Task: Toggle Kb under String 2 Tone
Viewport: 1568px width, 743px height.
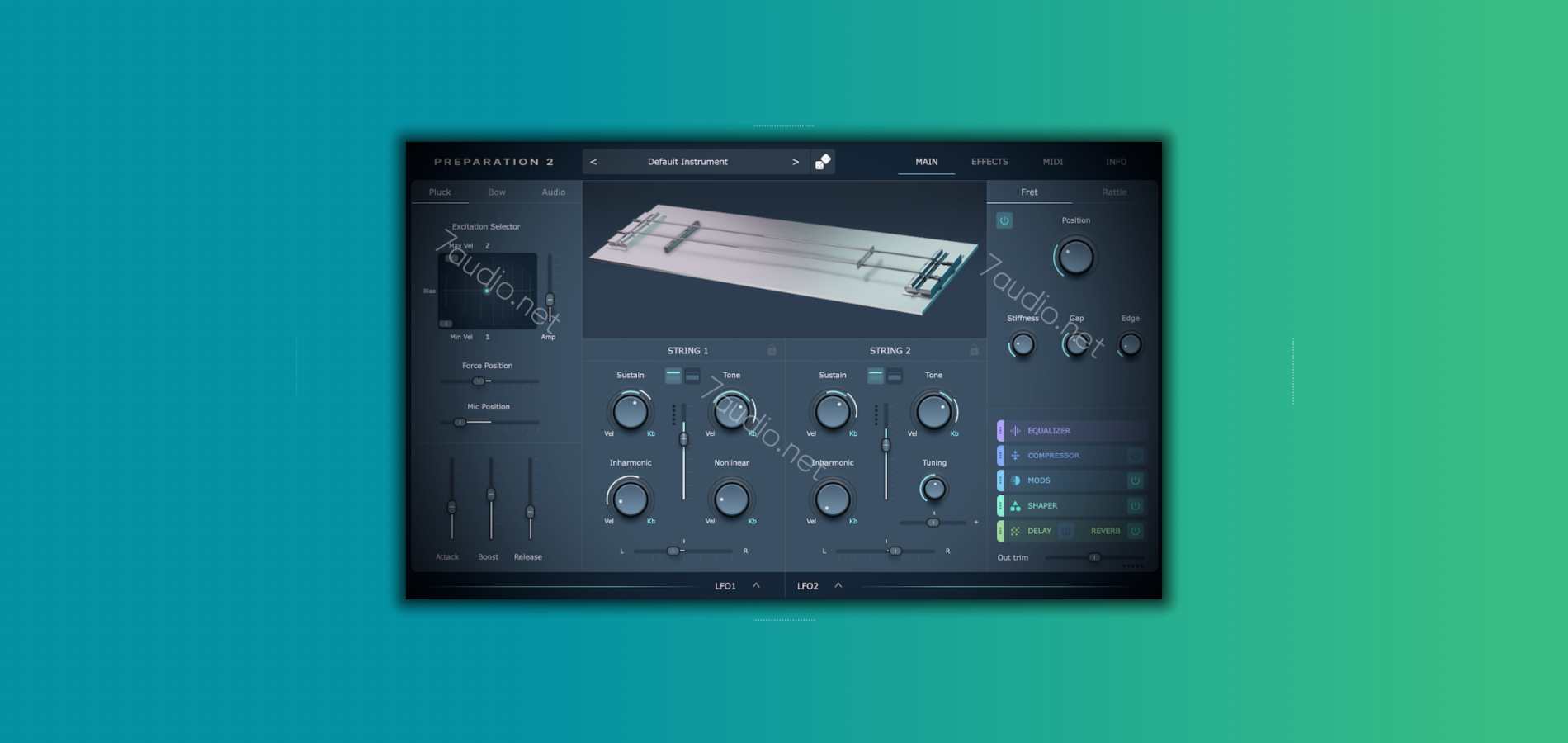Action: 955,433
